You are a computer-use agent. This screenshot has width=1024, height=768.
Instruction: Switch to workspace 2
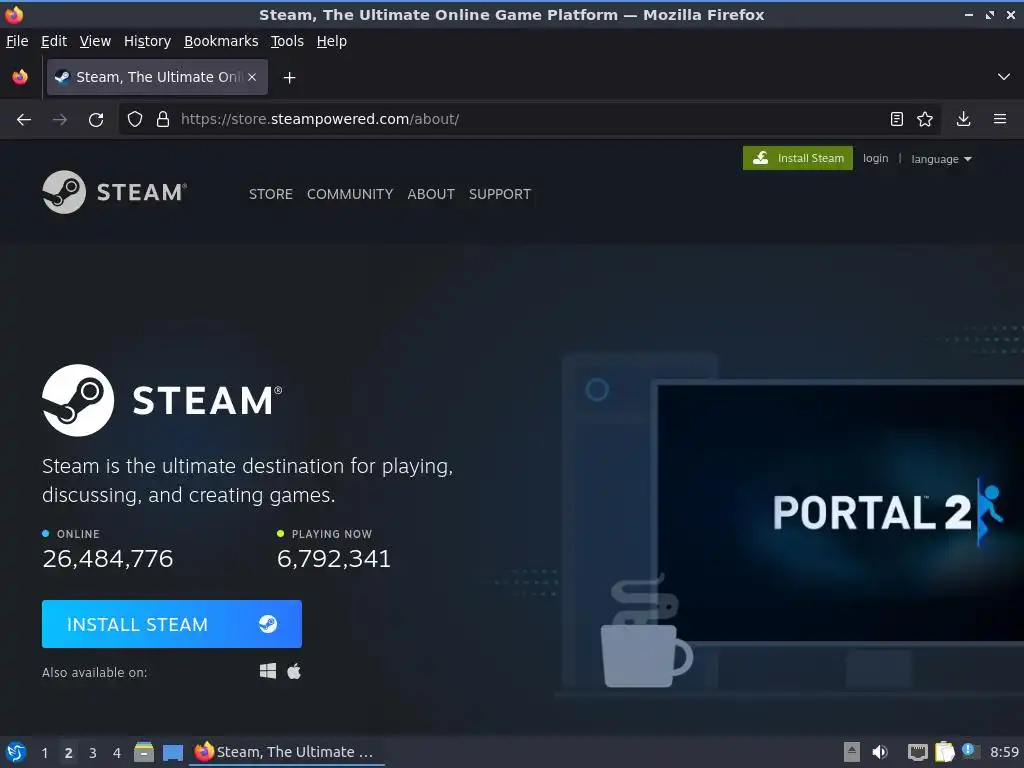69,752
